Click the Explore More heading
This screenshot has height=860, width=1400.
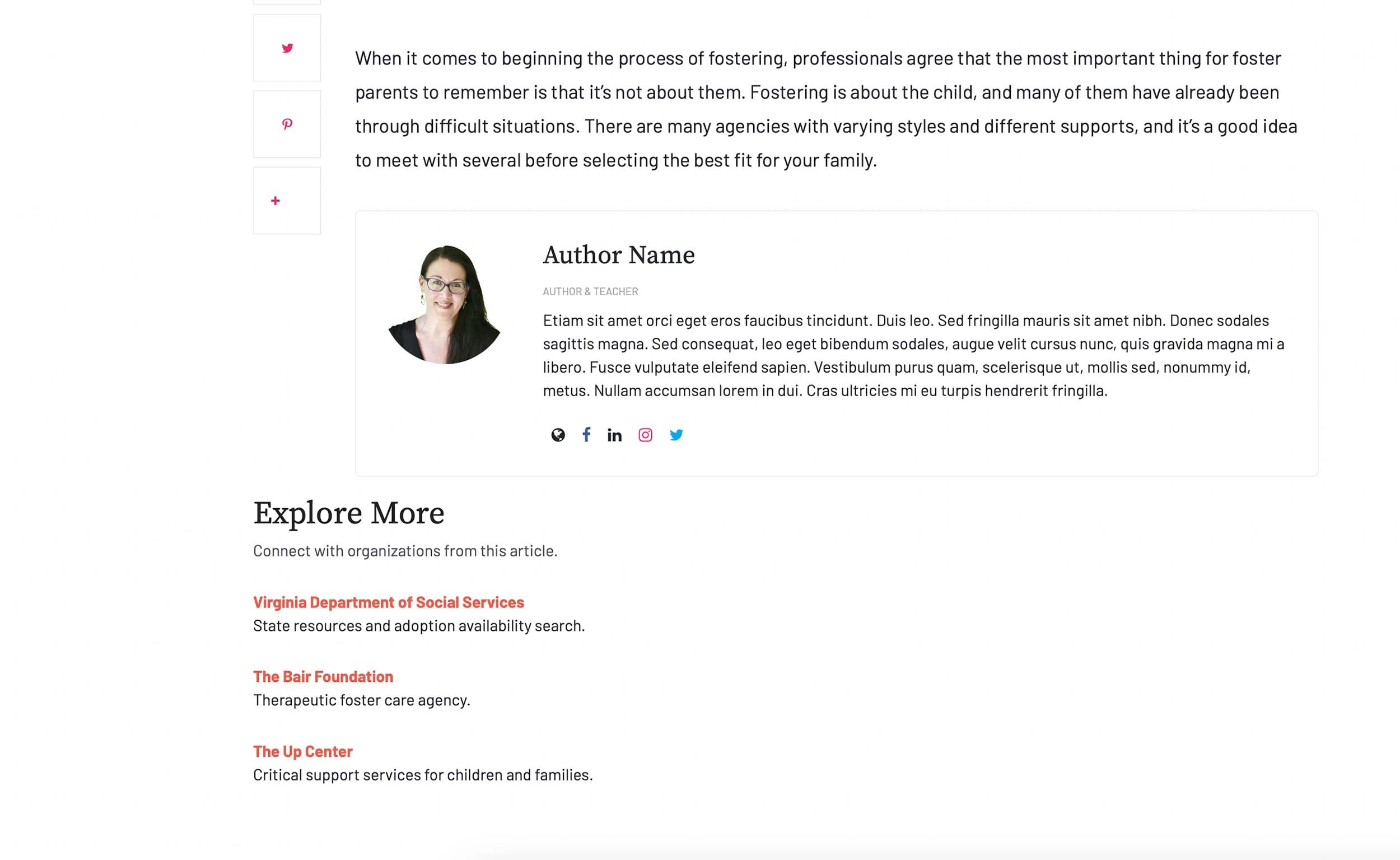348,513
